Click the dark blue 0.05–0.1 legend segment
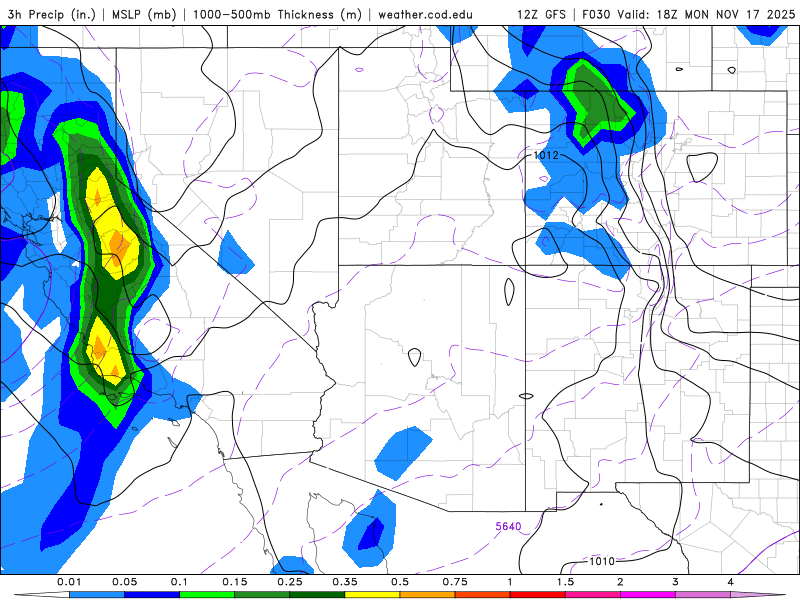 point(152,595)
